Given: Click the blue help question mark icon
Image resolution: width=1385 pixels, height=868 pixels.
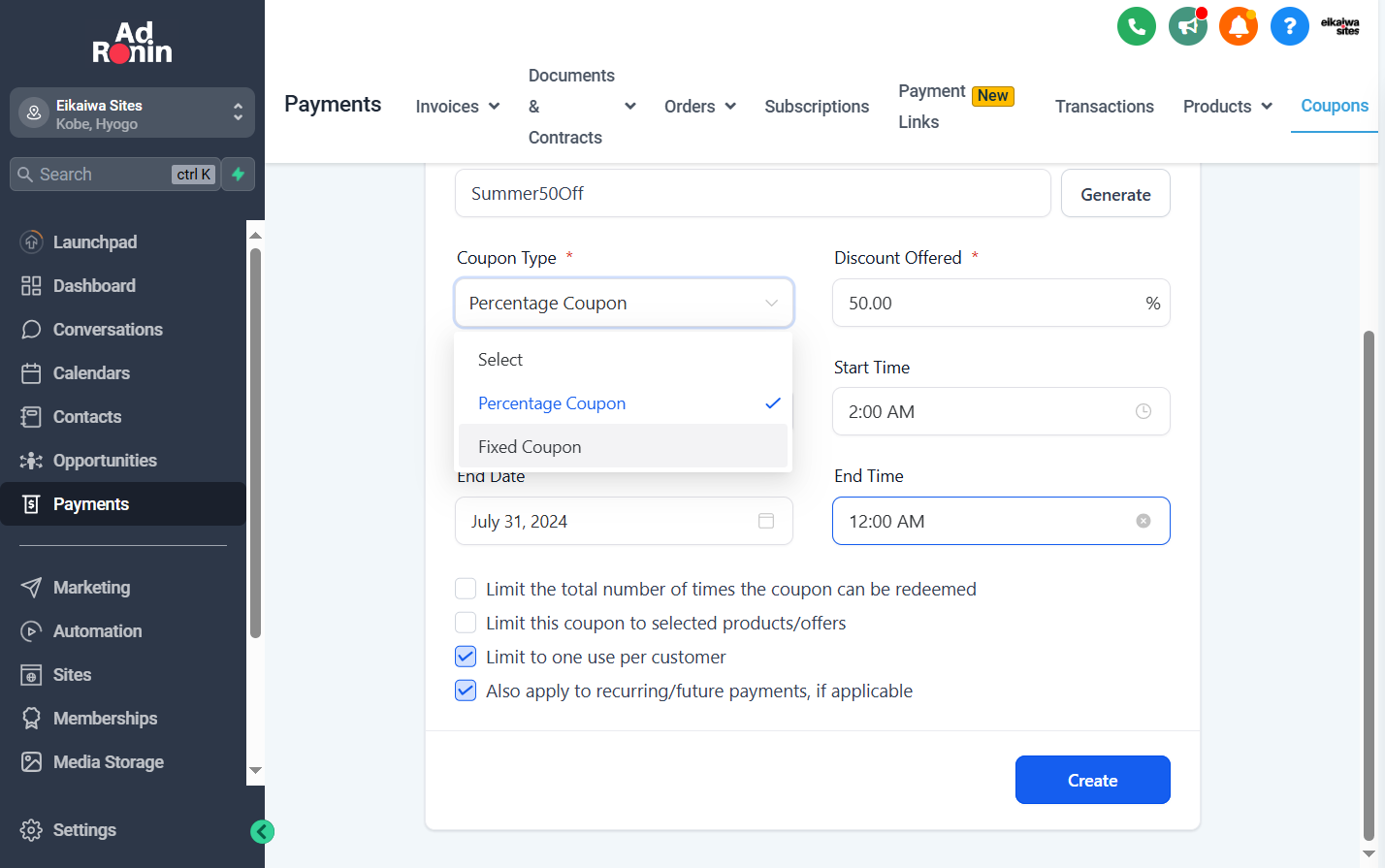Looking at the screenshot, I should tap(1289, 26).
